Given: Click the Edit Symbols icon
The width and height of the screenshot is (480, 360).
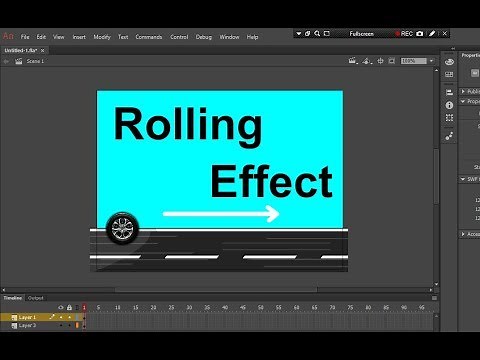Looking at the screenshot, I should pos(367,61).
